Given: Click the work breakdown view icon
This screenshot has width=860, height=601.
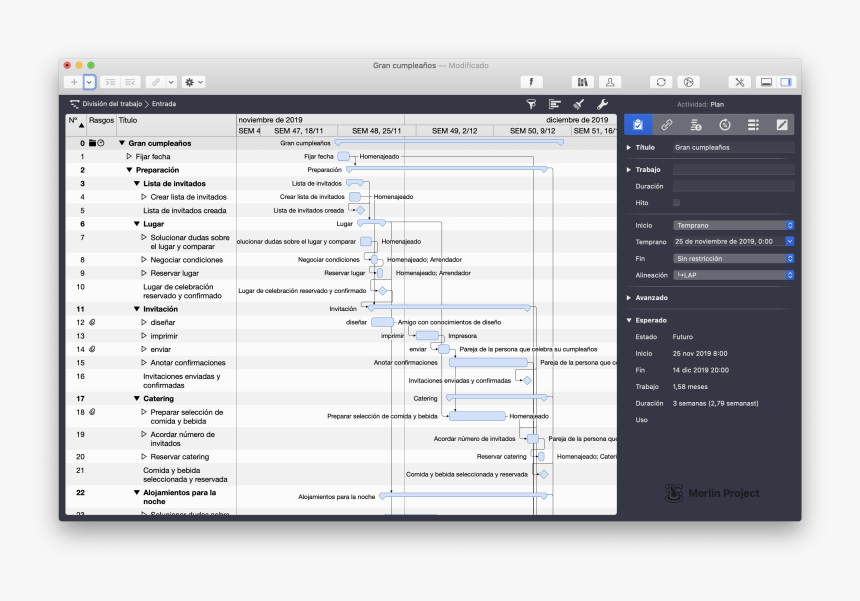Looking at the screenshot, I should (75, 104).
